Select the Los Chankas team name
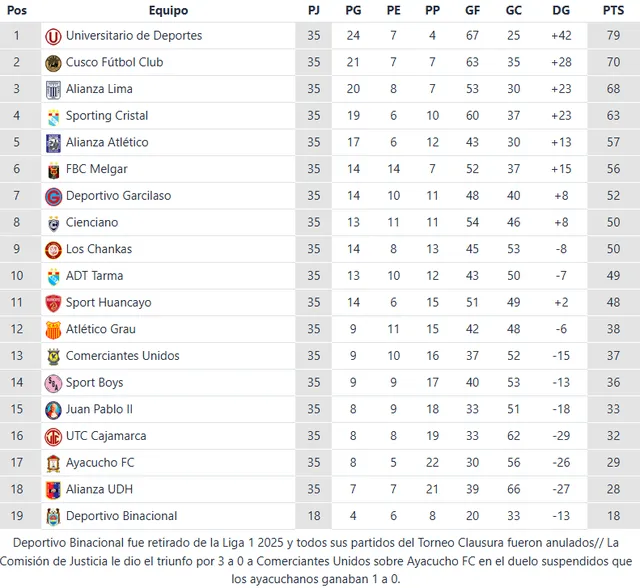This screenshot has height=588, width=640. (x=99, y=249)
